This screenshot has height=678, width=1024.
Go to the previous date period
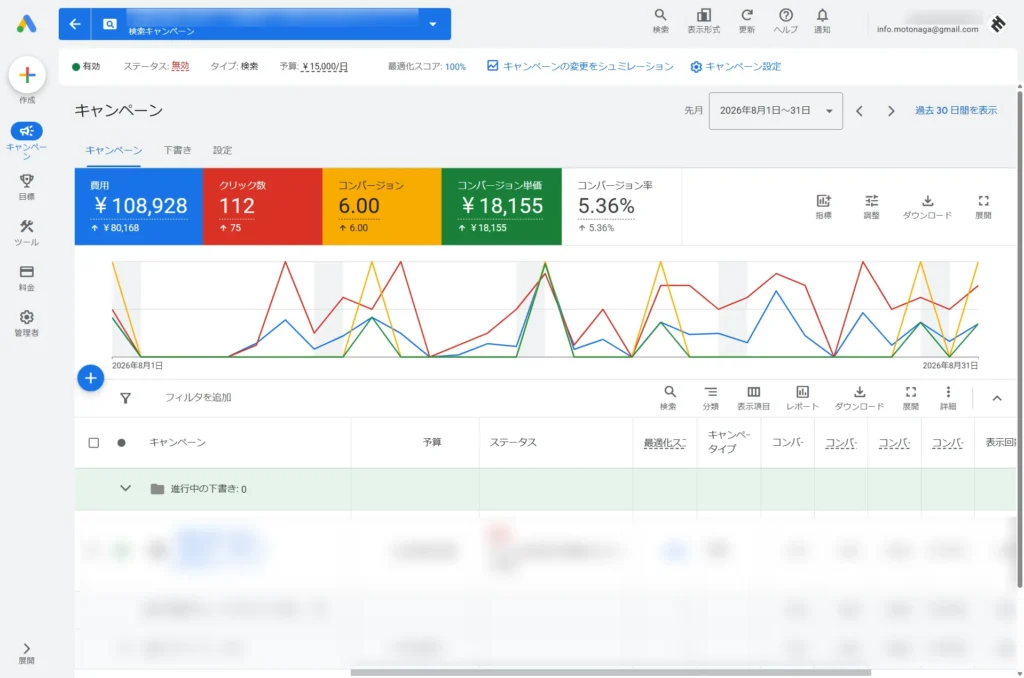(859, 112)
